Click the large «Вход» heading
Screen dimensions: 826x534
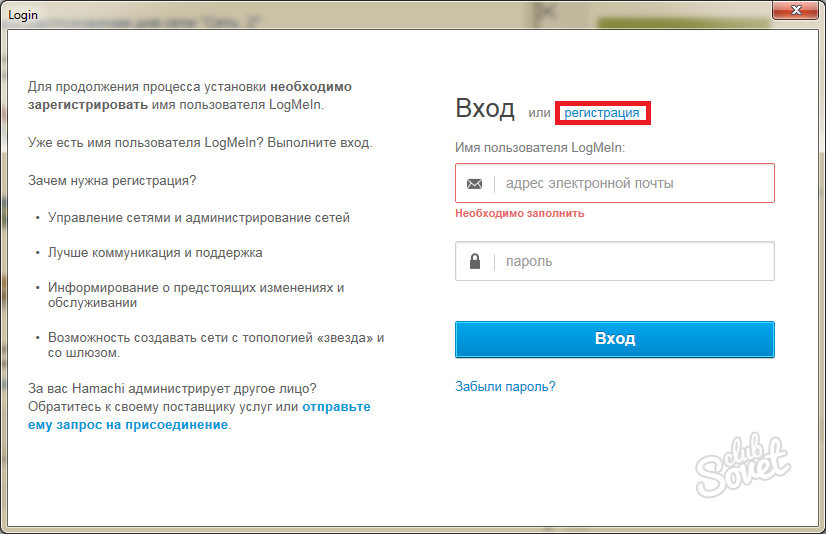484,109
